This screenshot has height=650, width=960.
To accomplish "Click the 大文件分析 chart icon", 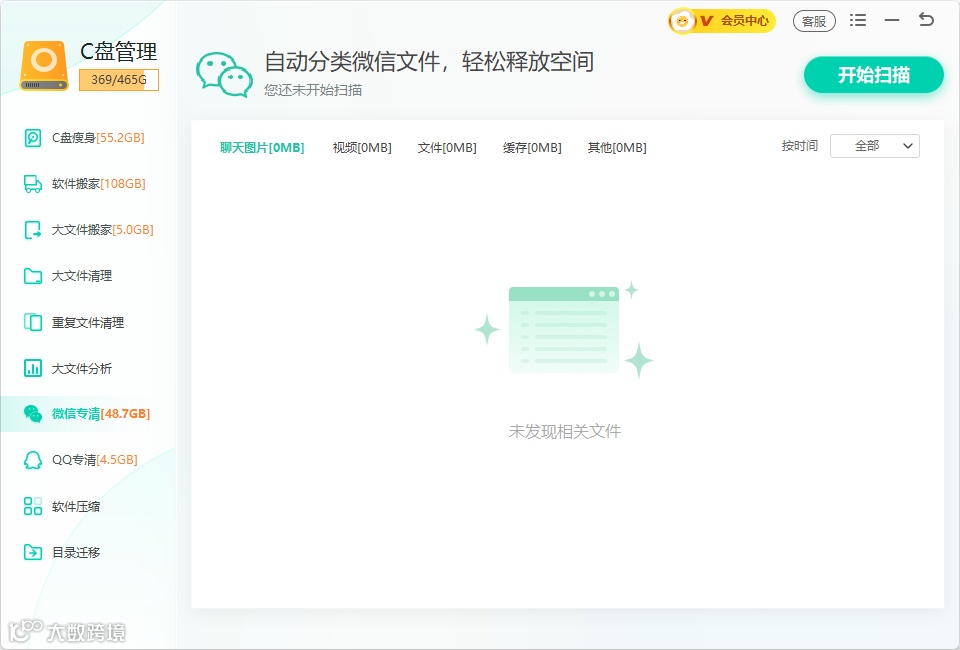I will 32,368.
